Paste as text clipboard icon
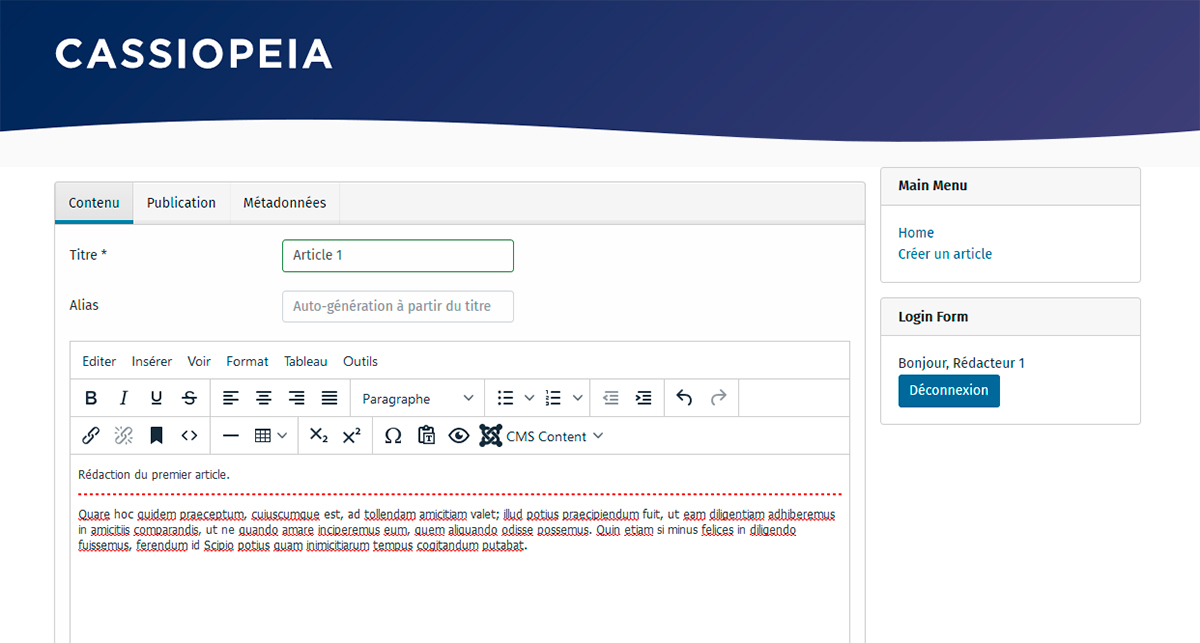Viewport: 1200px width, 643px height. click(426, 436)
